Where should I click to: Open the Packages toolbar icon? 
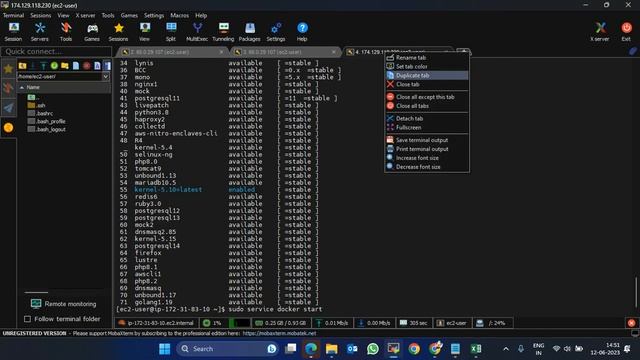pyautogui.click(x=249, y=32)
